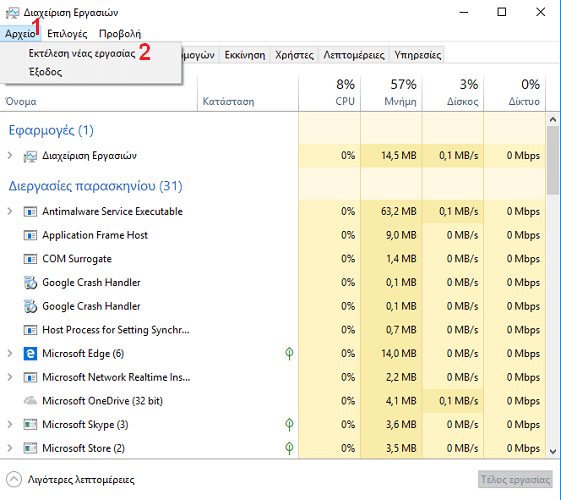This screenshot has width=561, height=500.
Task: Click the 2,2 MB memory value
Action: pyautogui.click(x=401, y=377)
